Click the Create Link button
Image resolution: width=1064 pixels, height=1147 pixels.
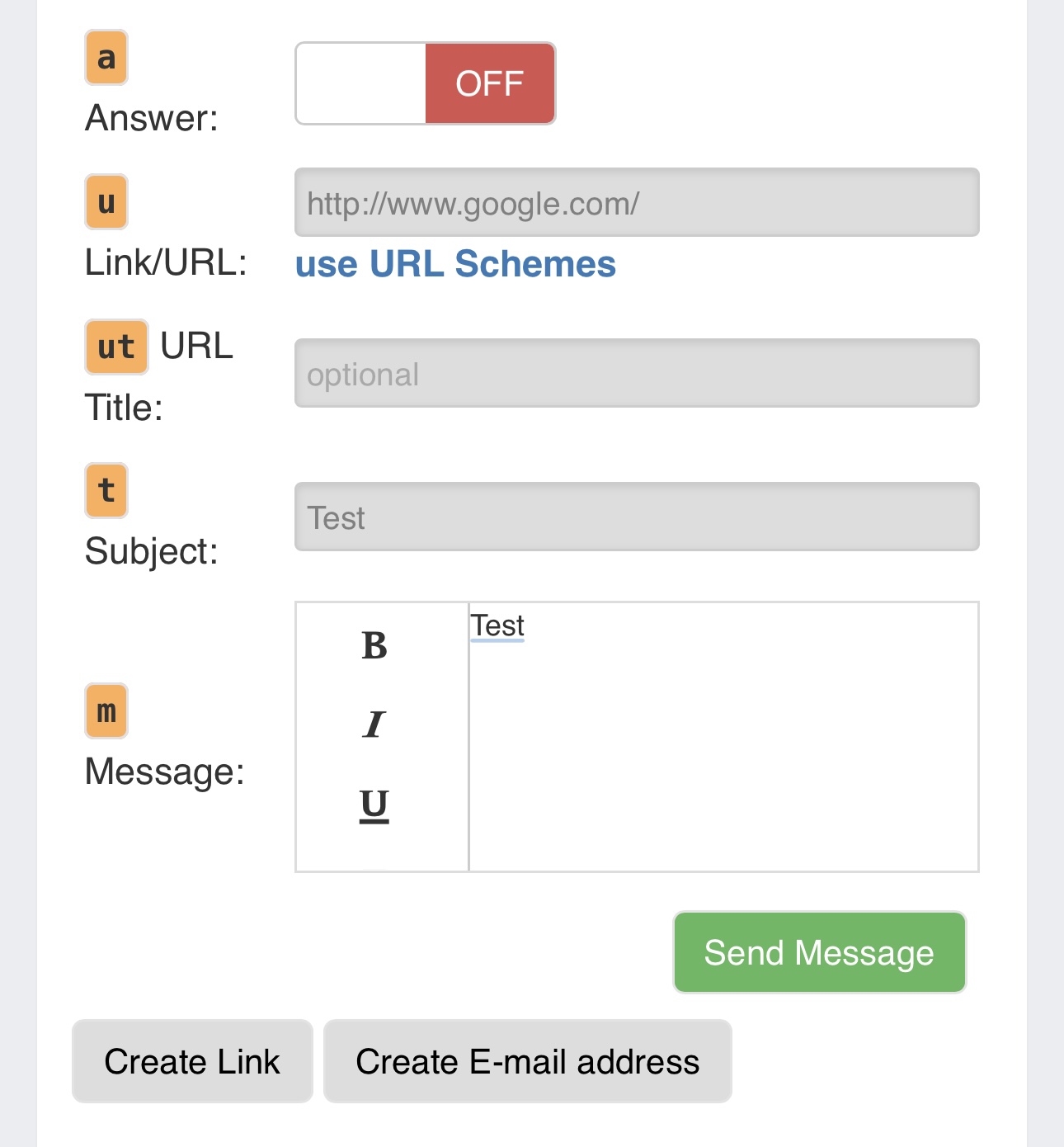192,1061
